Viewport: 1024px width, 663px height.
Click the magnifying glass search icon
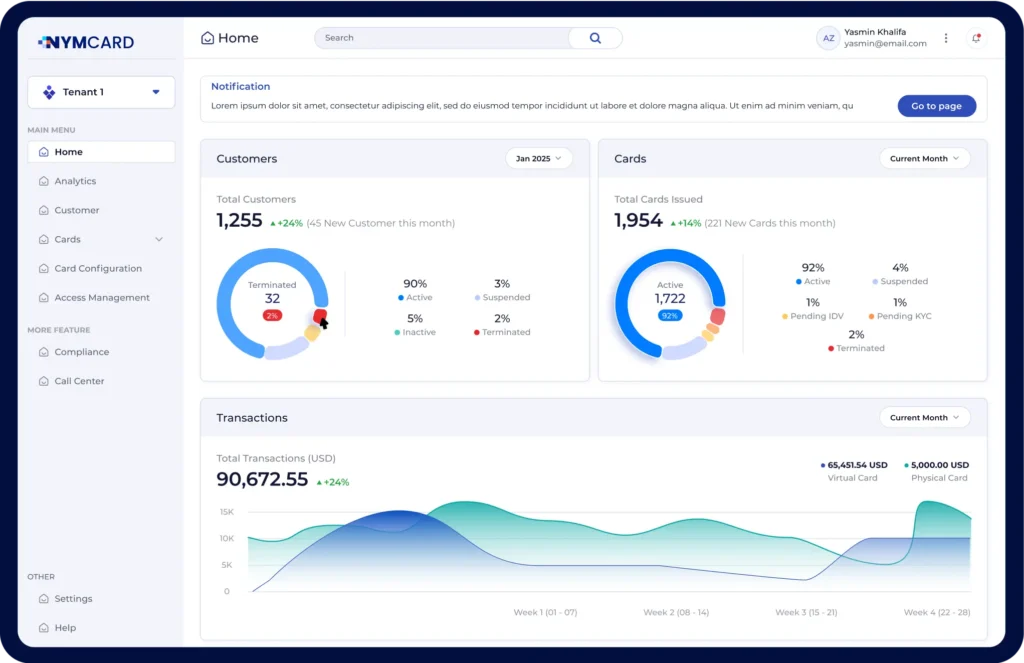click(595, 38)
